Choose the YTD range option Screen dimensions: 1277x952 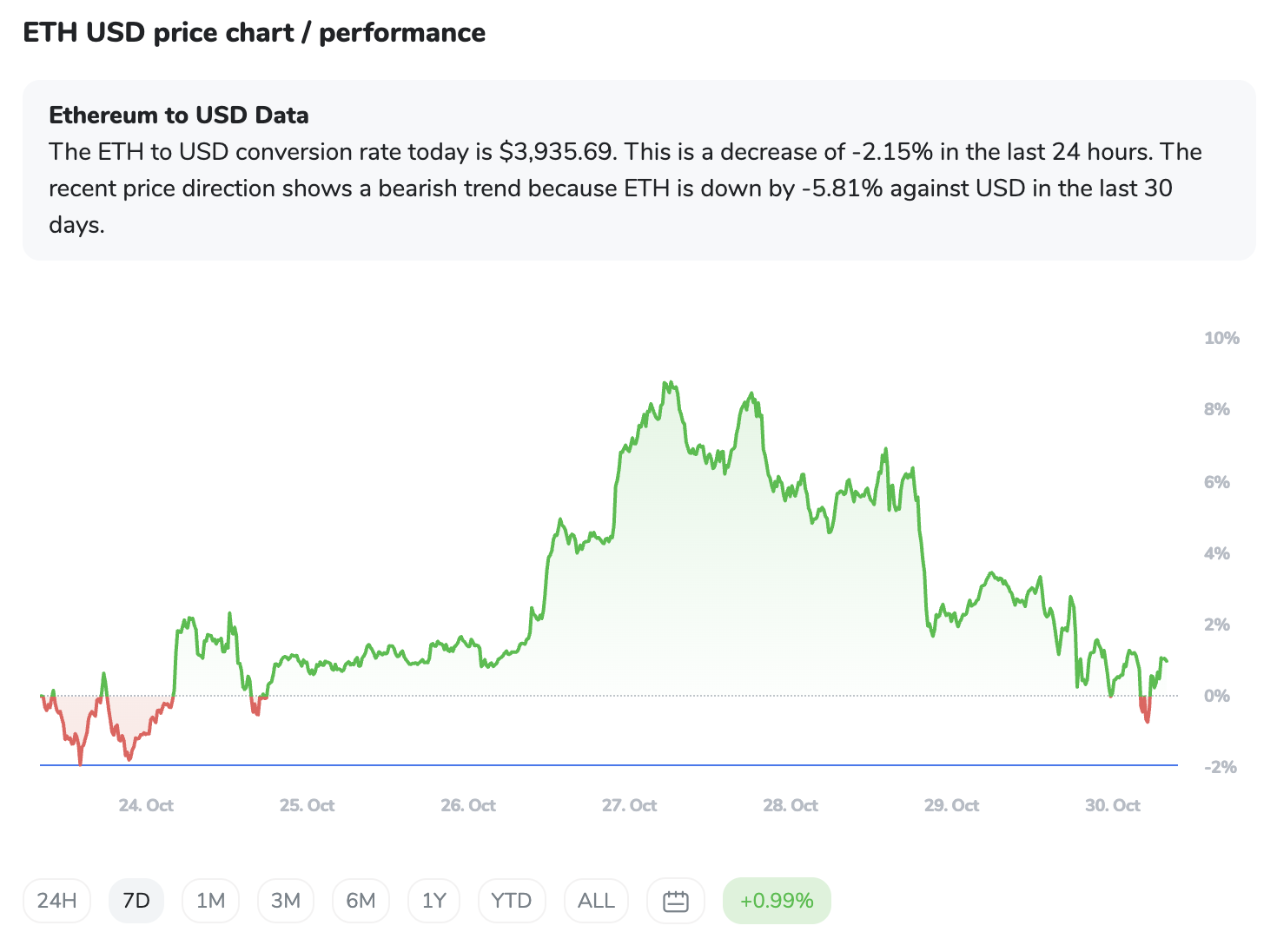(511, 901)
